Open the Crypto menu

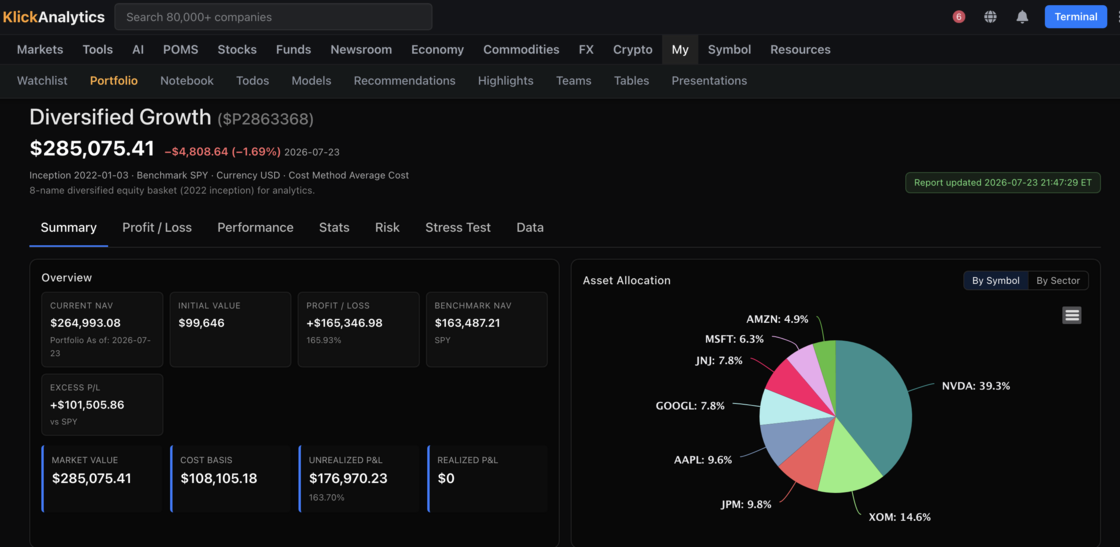633,49
